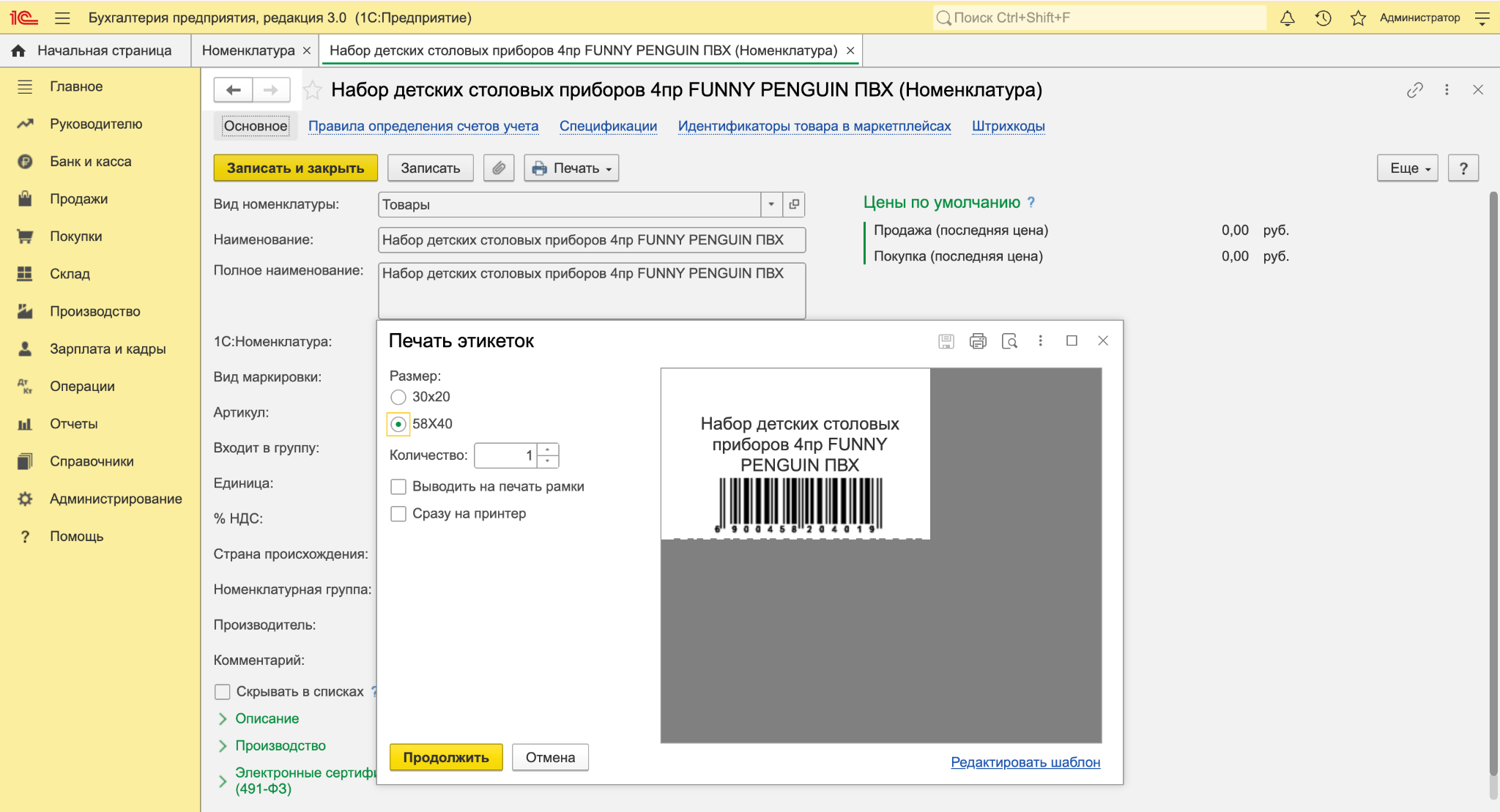Copy link to this item icon
This screenshot has height=812, width=1500.
tap(1414, 90)
